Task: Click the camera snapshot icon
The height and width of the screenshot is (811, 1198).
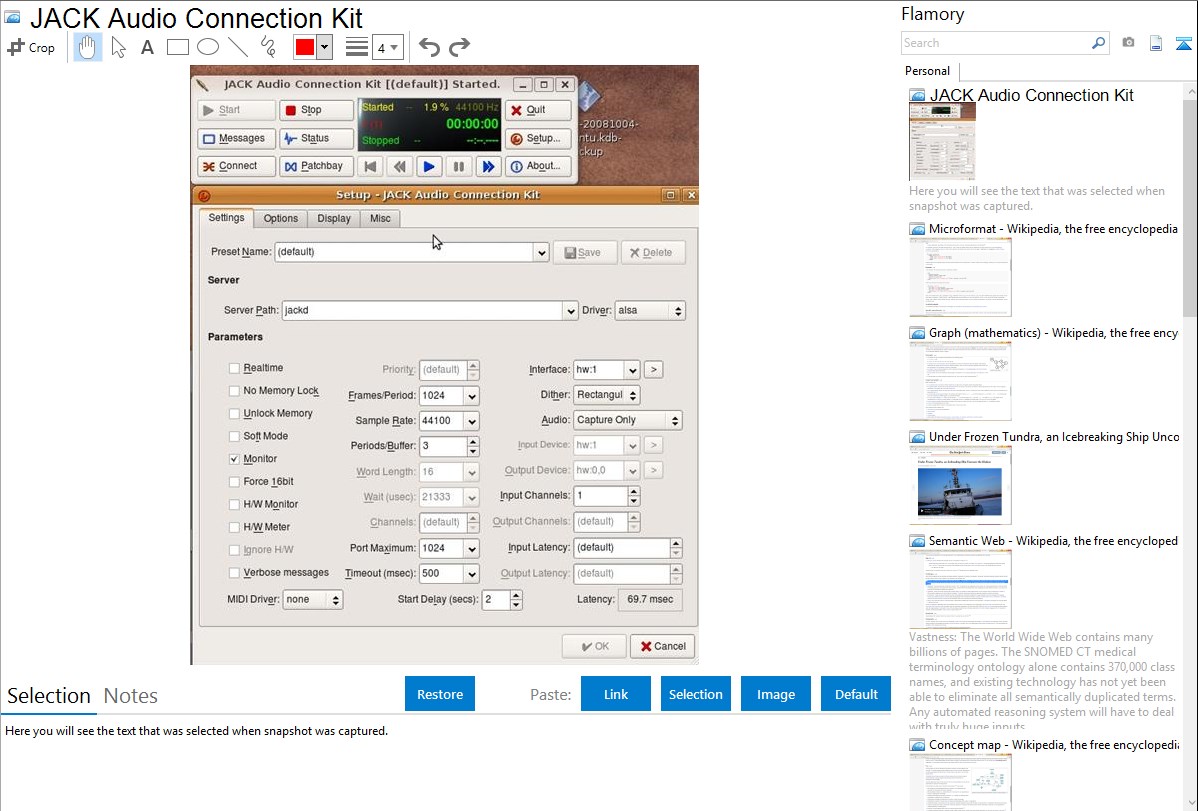Action: [1128, 43]
